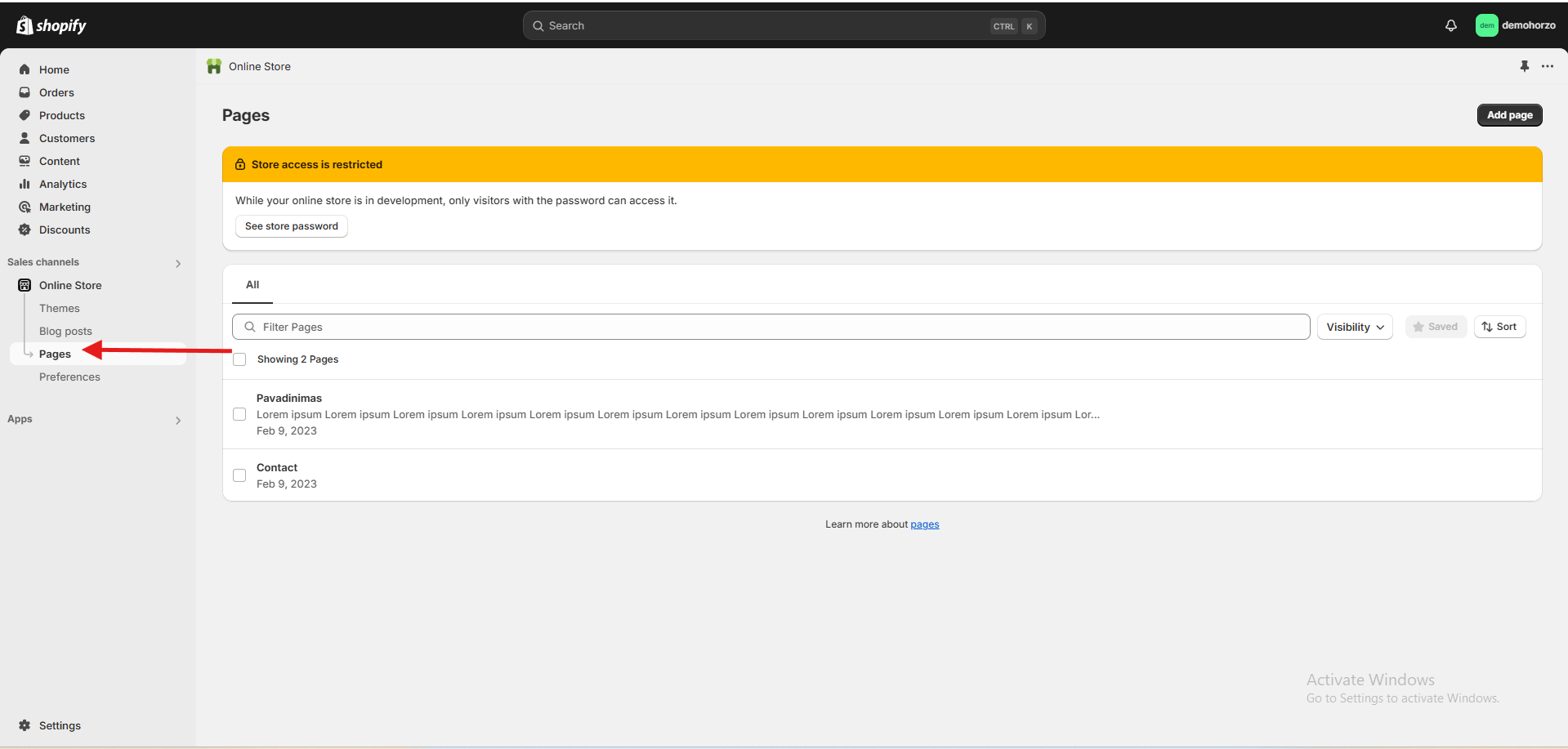
Task: Click the notification bell icon
Action: (1450, 25)
